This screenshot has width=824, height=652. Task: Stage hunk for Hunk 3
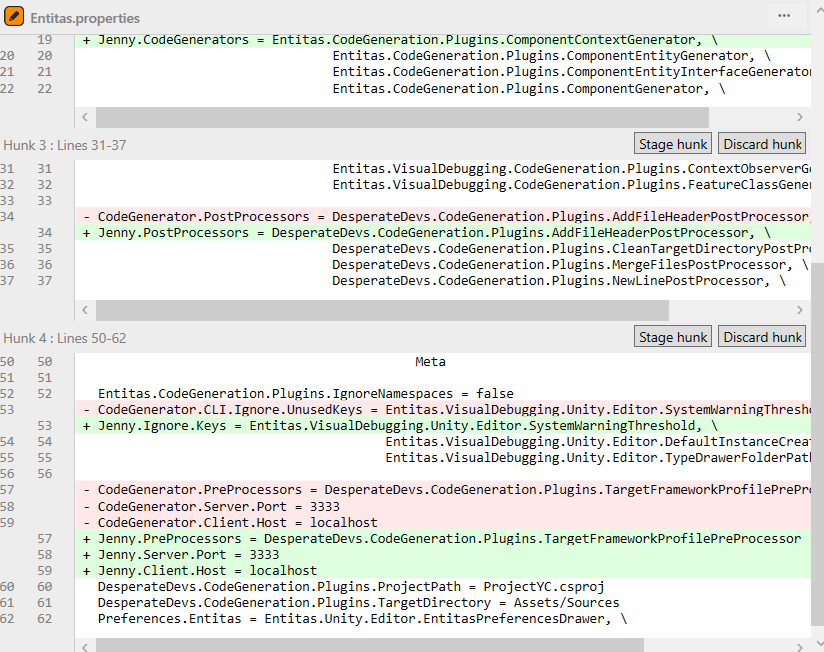pos(672,143)
